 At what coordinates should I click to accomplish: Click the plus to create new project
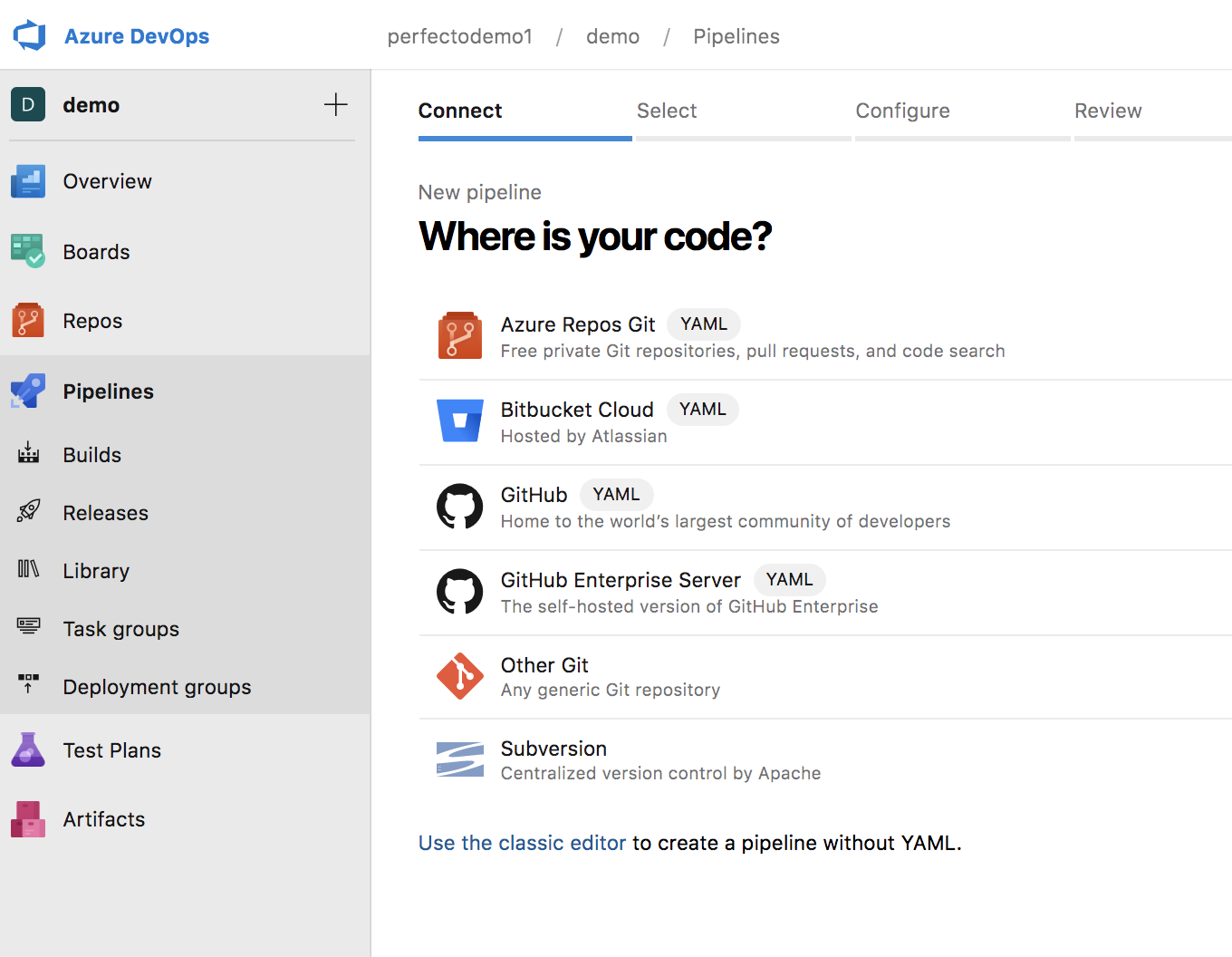[335, 104]
